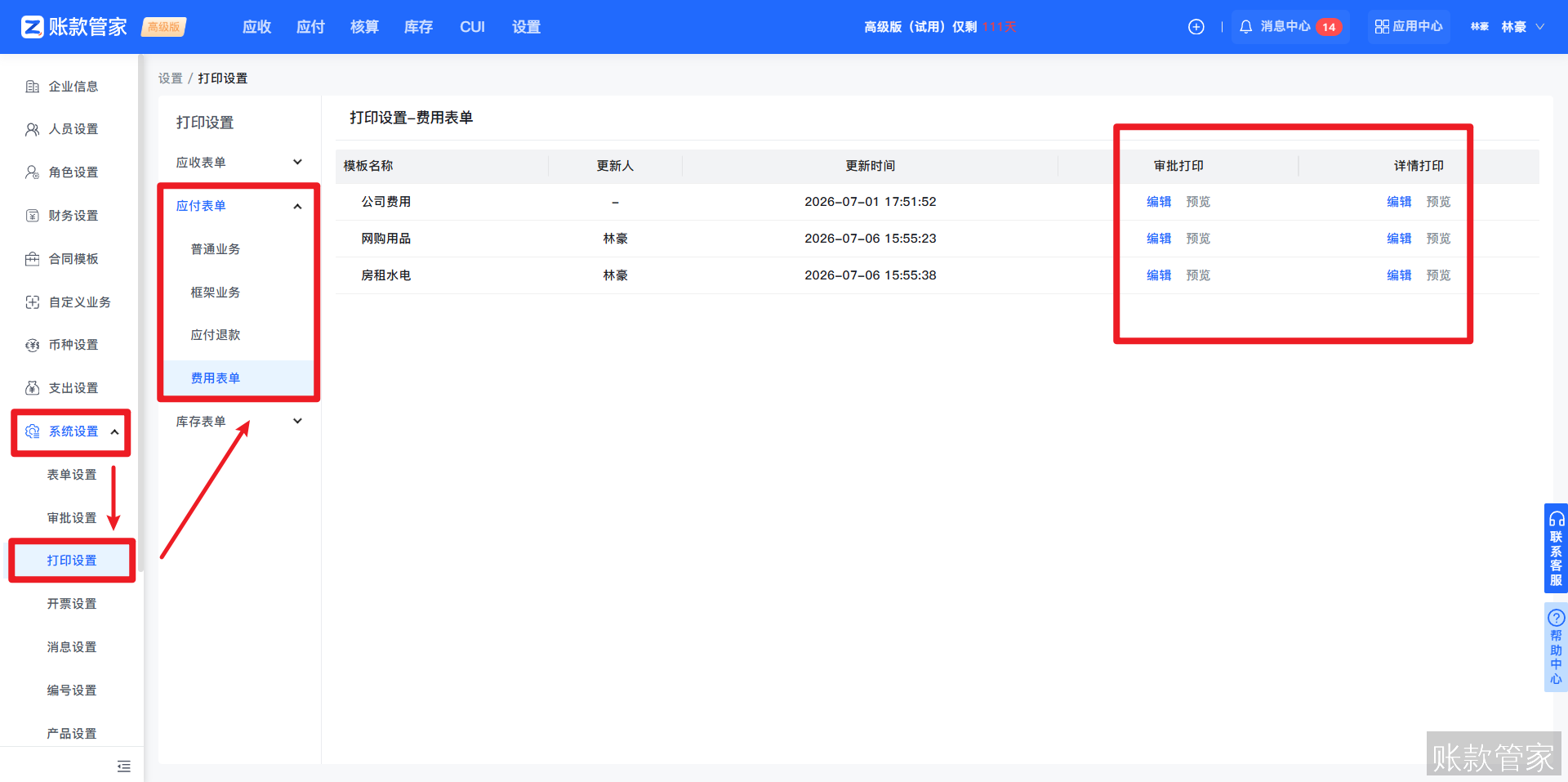
Task: Click the user avatar 林豪
Action: 1479,27
